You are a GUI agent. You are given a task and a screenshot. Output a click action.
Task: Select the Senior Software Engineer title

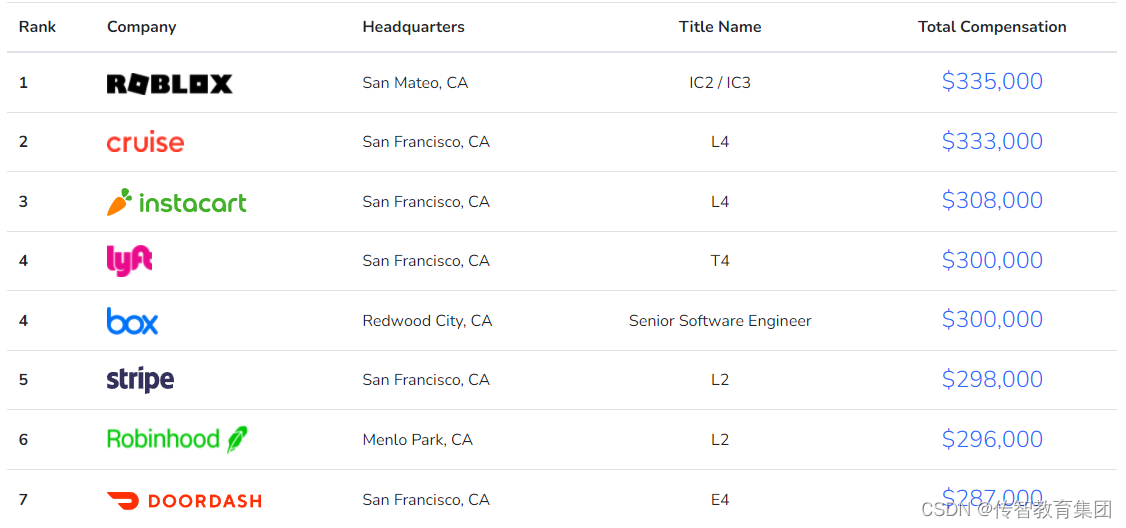tap(720, 321)
